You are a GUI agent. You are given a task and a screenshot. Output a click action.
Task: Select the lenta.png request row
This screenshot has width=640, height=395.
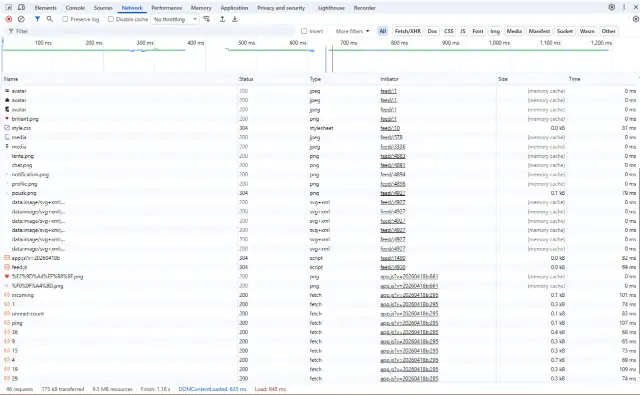320,156
